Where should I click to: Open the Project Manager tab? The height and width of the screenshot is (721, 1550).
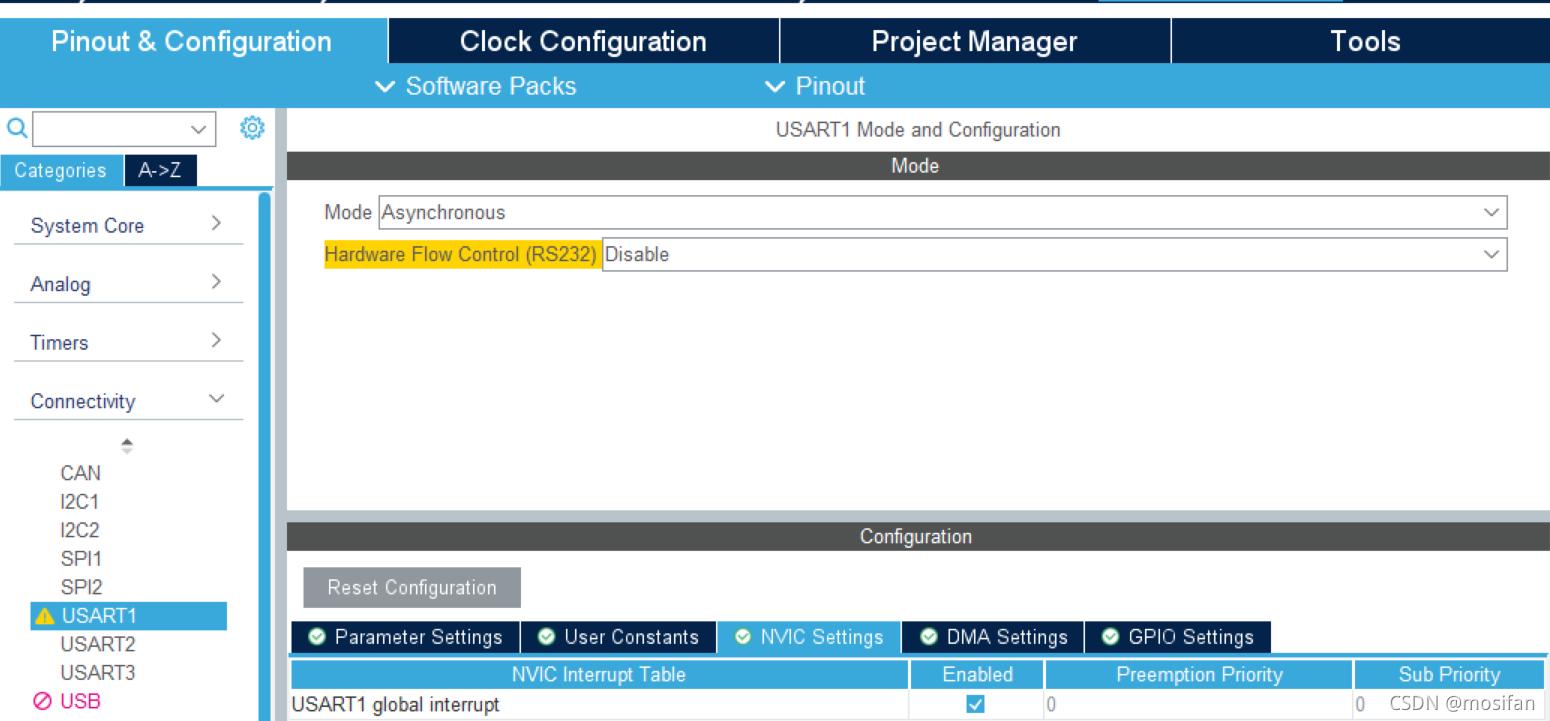pos(975,41)
